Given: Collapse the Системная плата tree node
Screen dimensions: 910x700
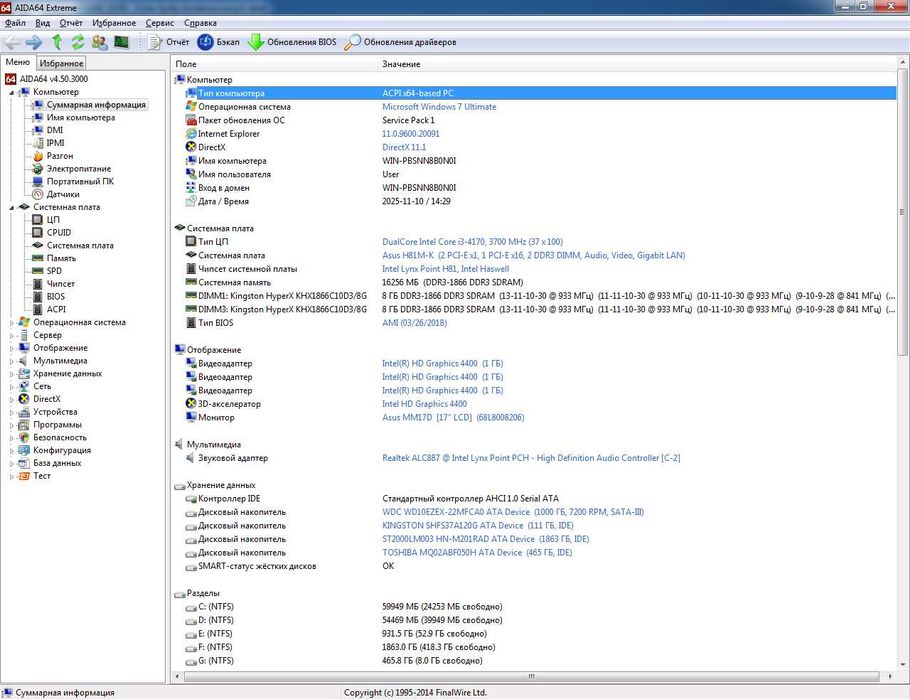Looking at the screenshot, I should pyautogui.click(x=11, y=207).
